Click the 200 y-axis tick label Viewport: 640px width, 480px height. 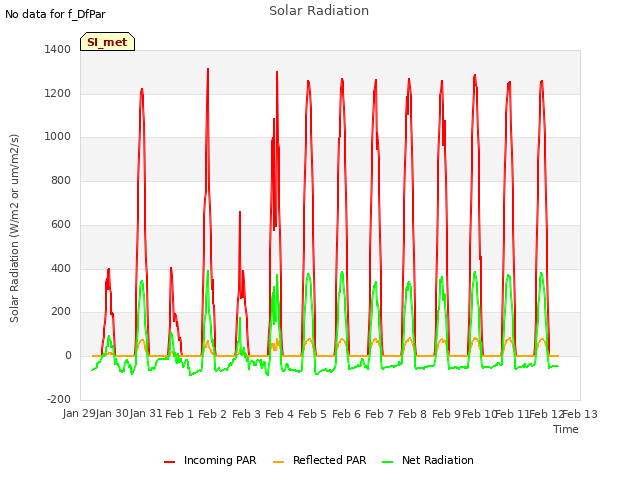coord(61,312)
